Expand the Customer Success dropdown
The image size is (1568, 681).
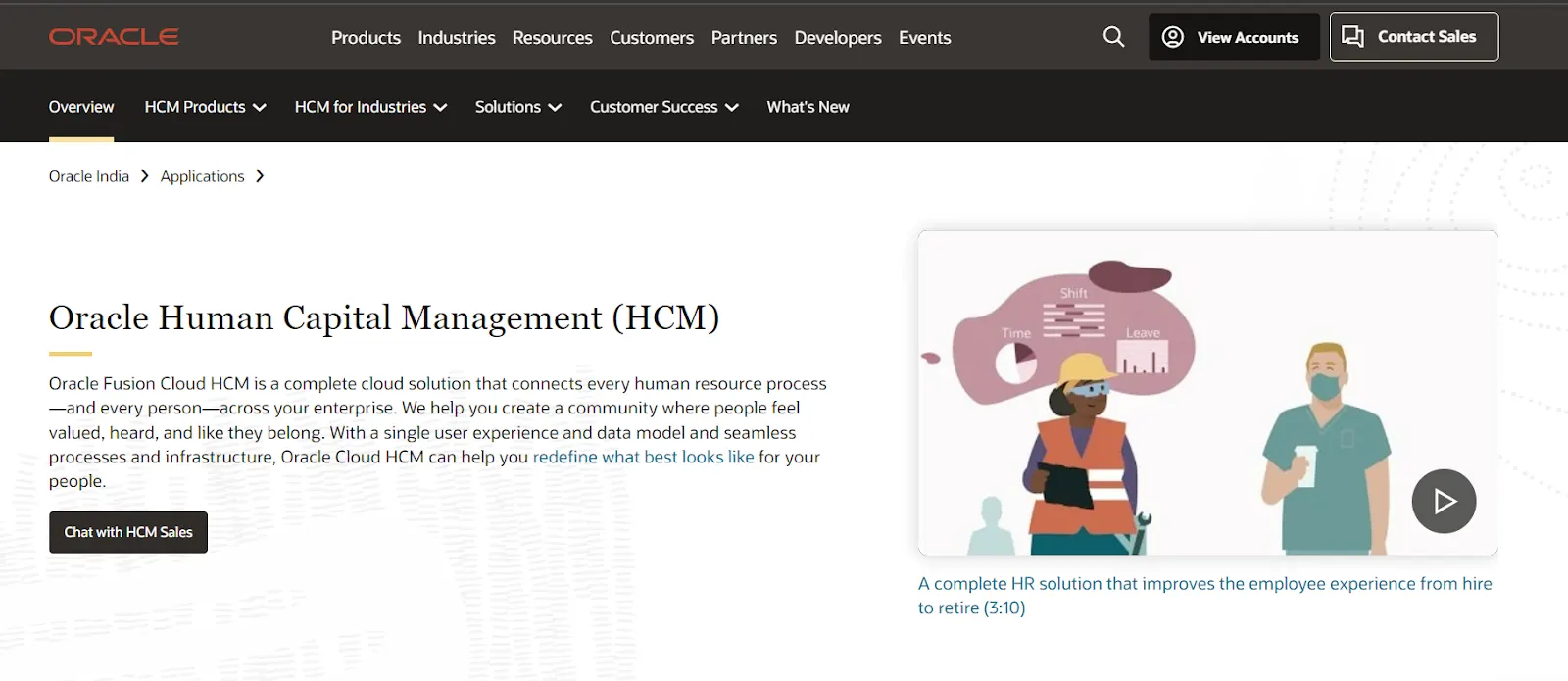pyautogui.click(x=663, y=107)
